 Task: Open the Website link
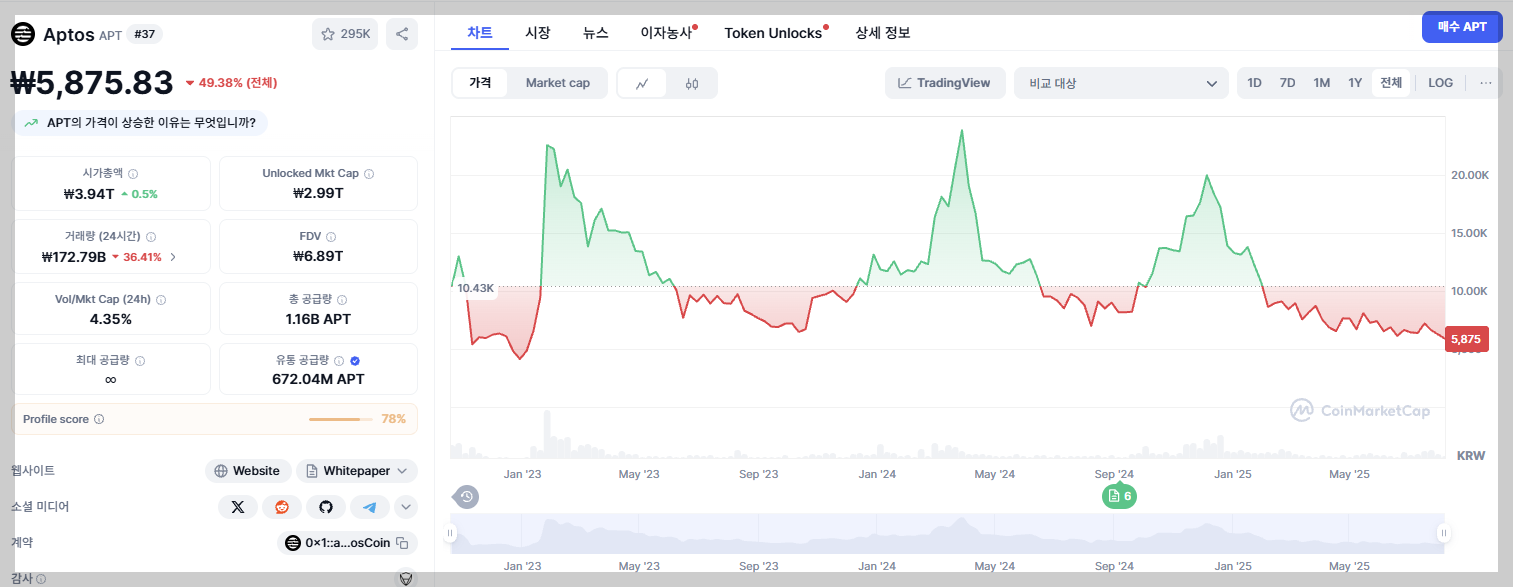pos(248,471)
